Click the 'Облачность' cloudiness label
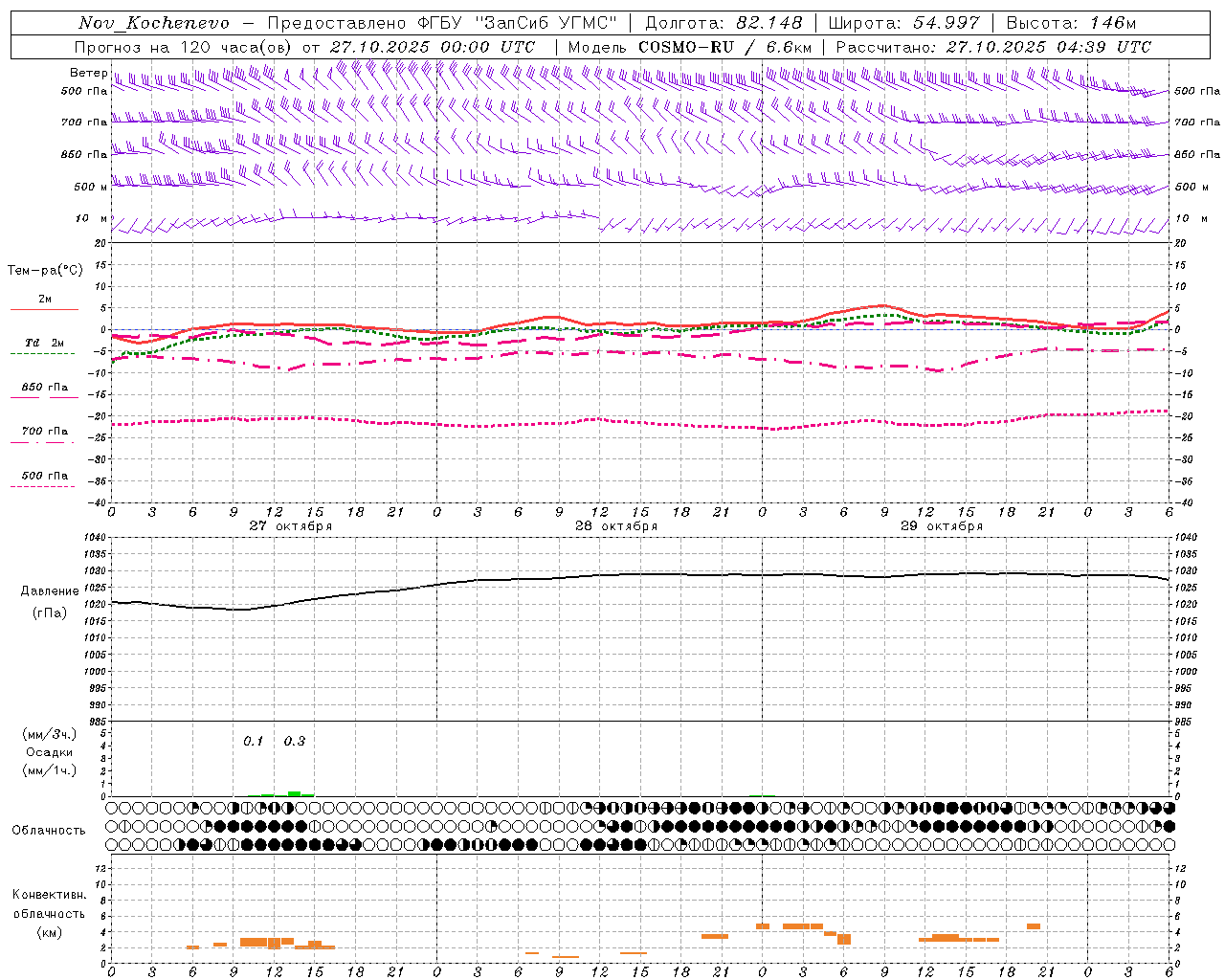This screenshot has width=1225, height=980. coord(49,831)
